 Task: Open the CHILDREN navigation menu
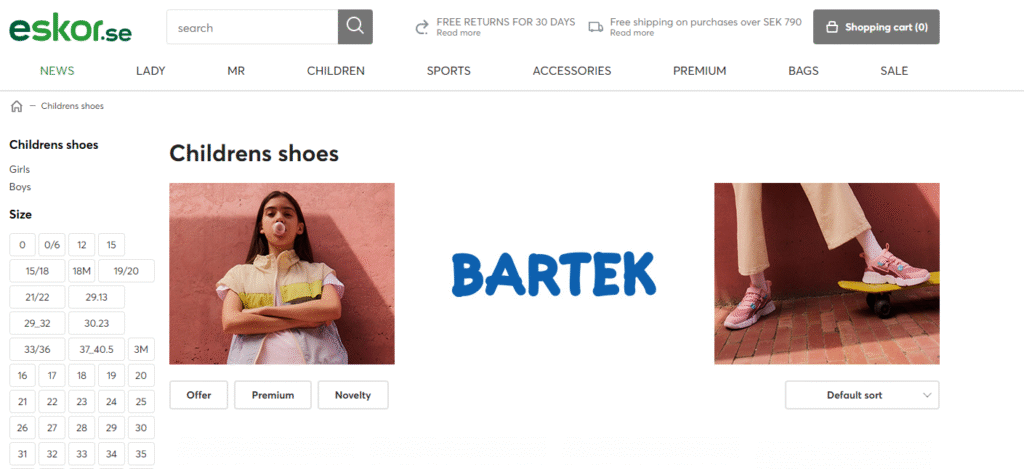click(336, 71)
